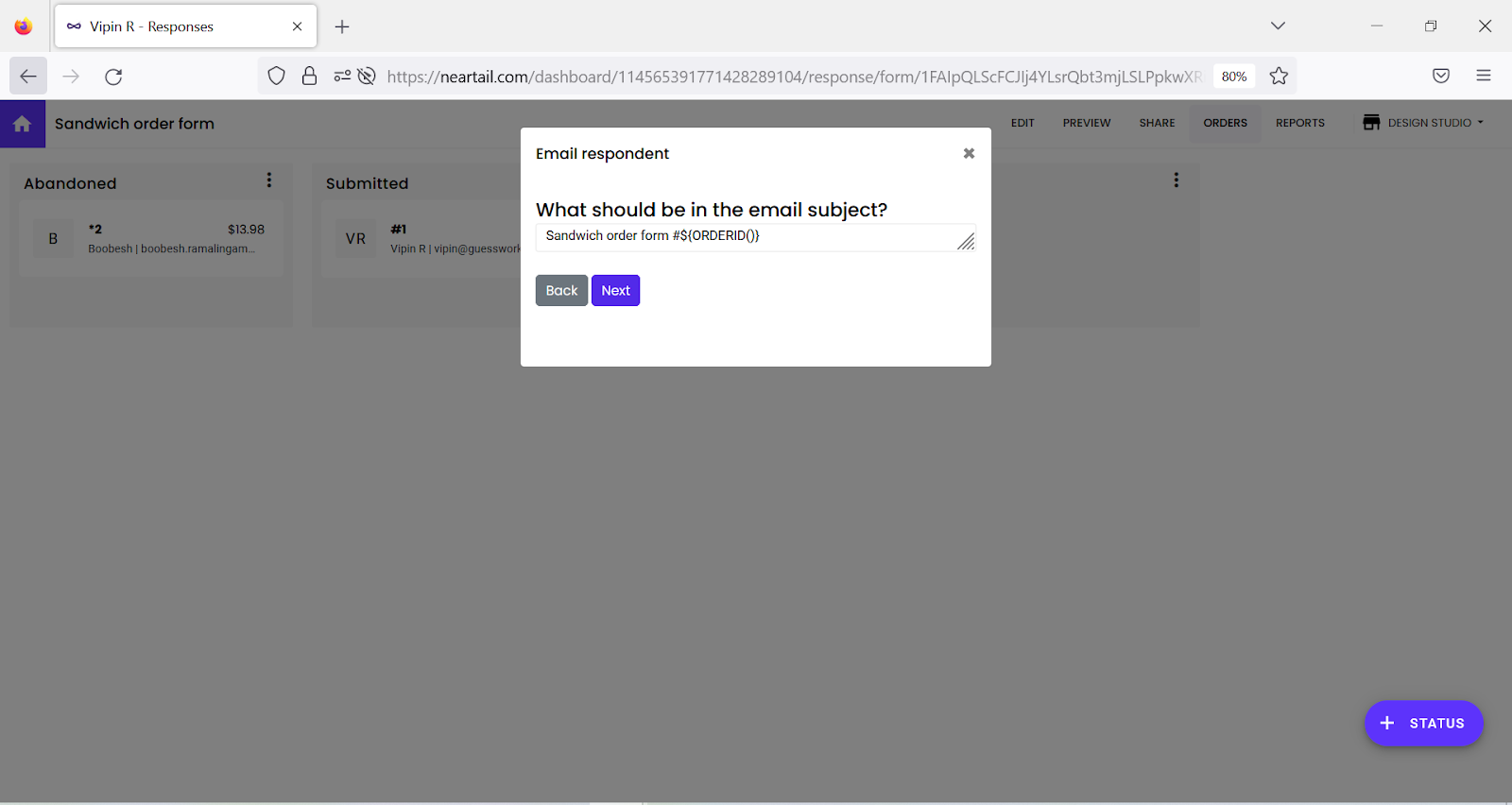Click the Neartail home icon

22,123
